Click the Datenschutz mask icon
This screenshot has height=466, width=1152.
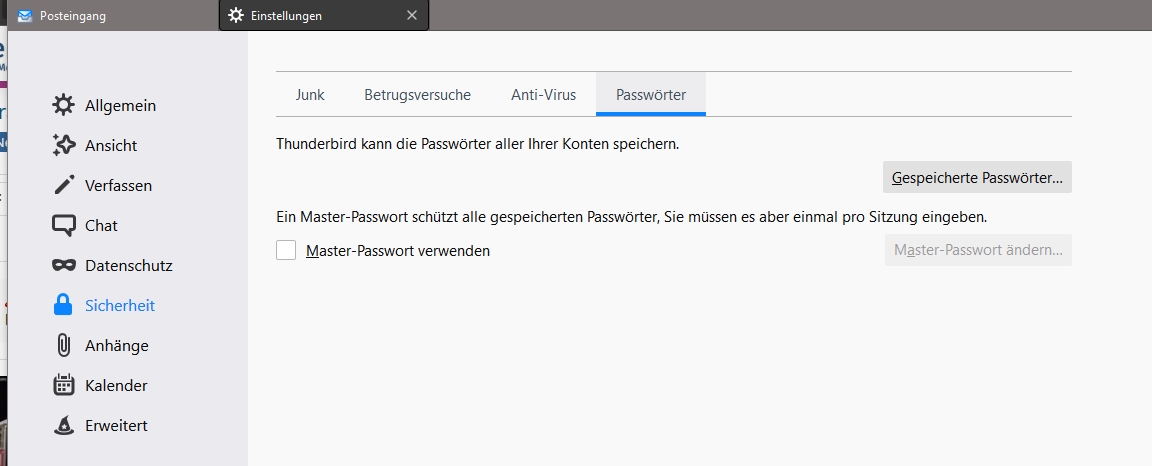64,265
